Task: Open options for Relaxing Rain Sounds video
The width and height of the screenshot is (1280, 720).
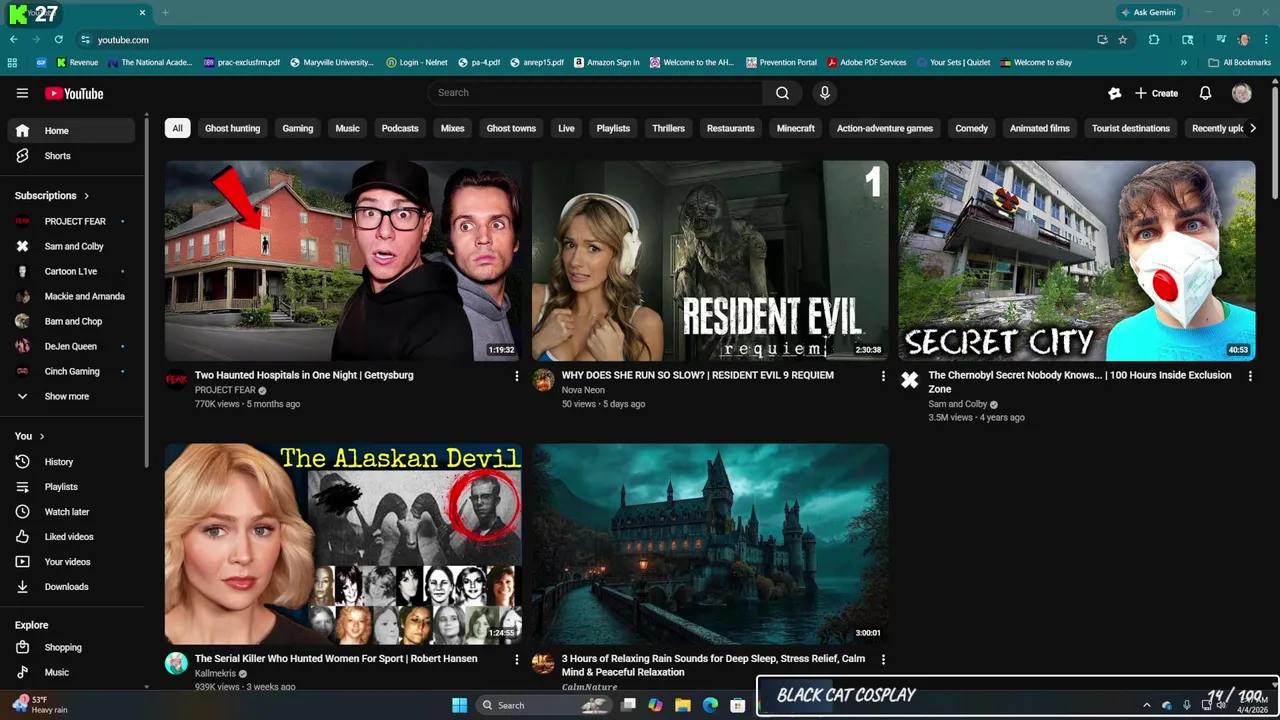Action: 882,660
